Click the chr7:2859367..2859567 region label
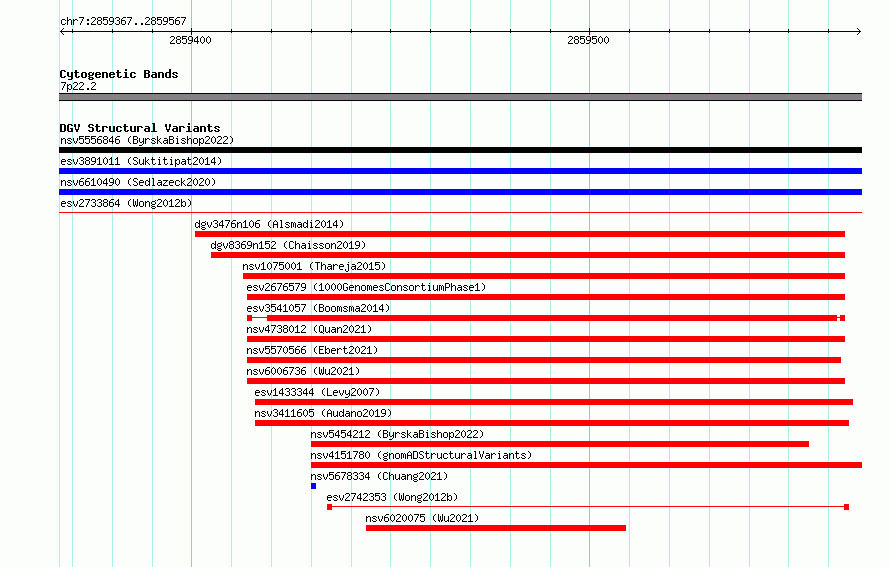This screenshot has height=567, width=890. click(x=123, y=21)
